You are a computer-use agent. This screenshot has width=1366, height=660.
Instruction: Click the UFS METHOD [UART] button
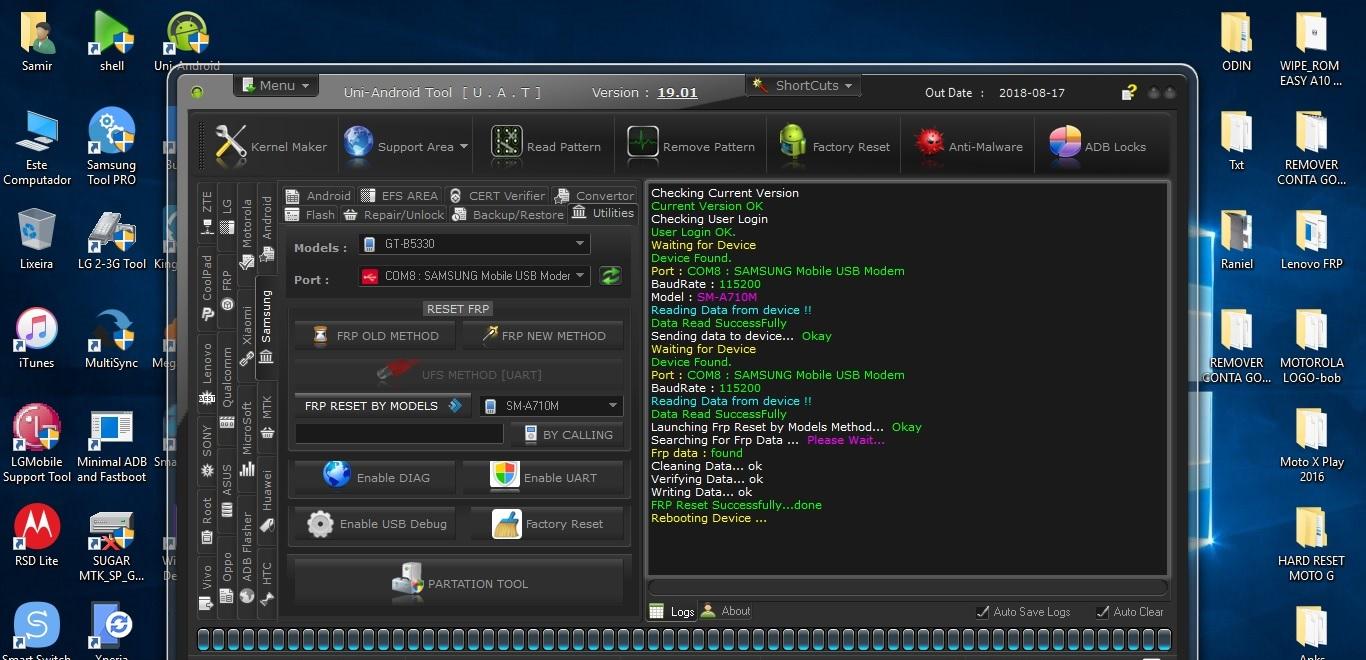point(459,374)
